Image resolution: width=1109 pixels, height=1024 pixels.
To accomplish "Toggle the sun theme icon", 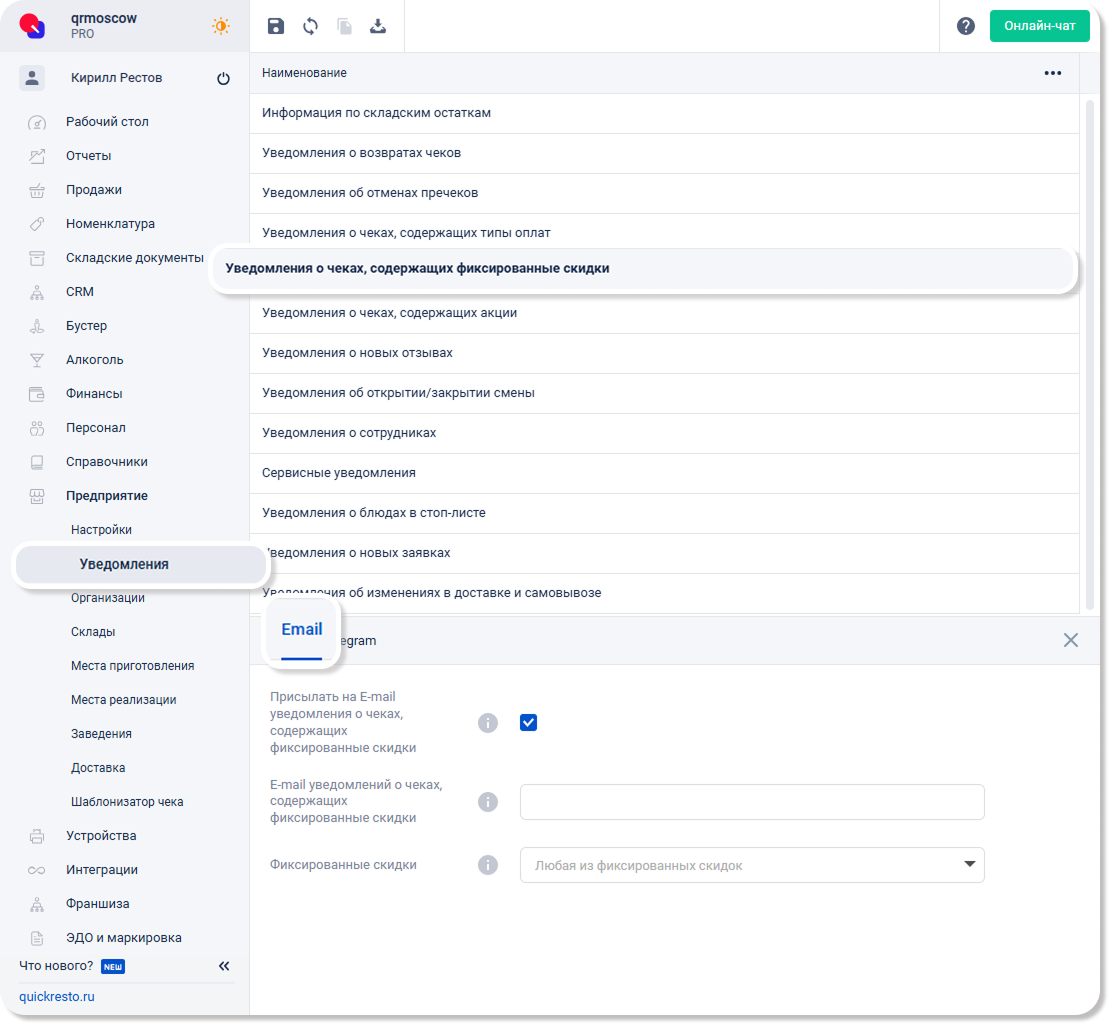I will pyautogui.click(x=221, y=26).
